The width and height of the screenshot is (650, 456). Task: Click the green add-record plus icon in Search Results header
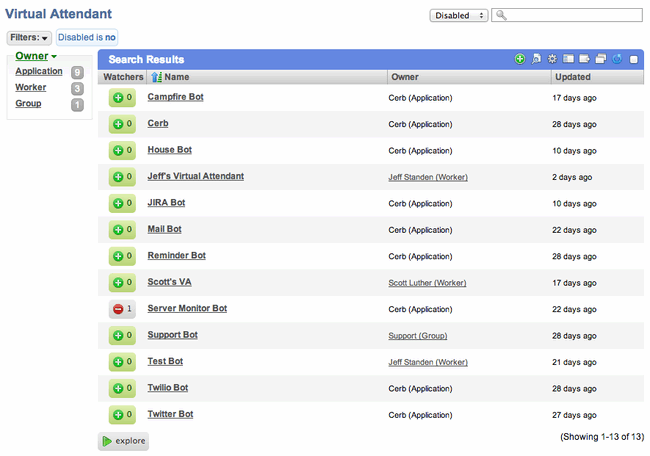pyautogui.click(x=519, y=59)
